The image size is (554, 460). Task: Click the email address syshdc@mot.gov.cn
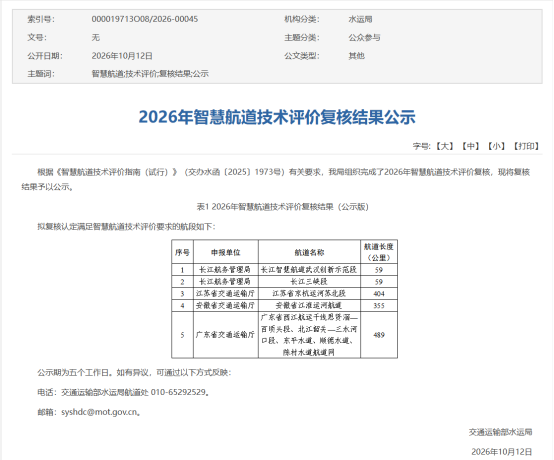[x=99, y=412]
